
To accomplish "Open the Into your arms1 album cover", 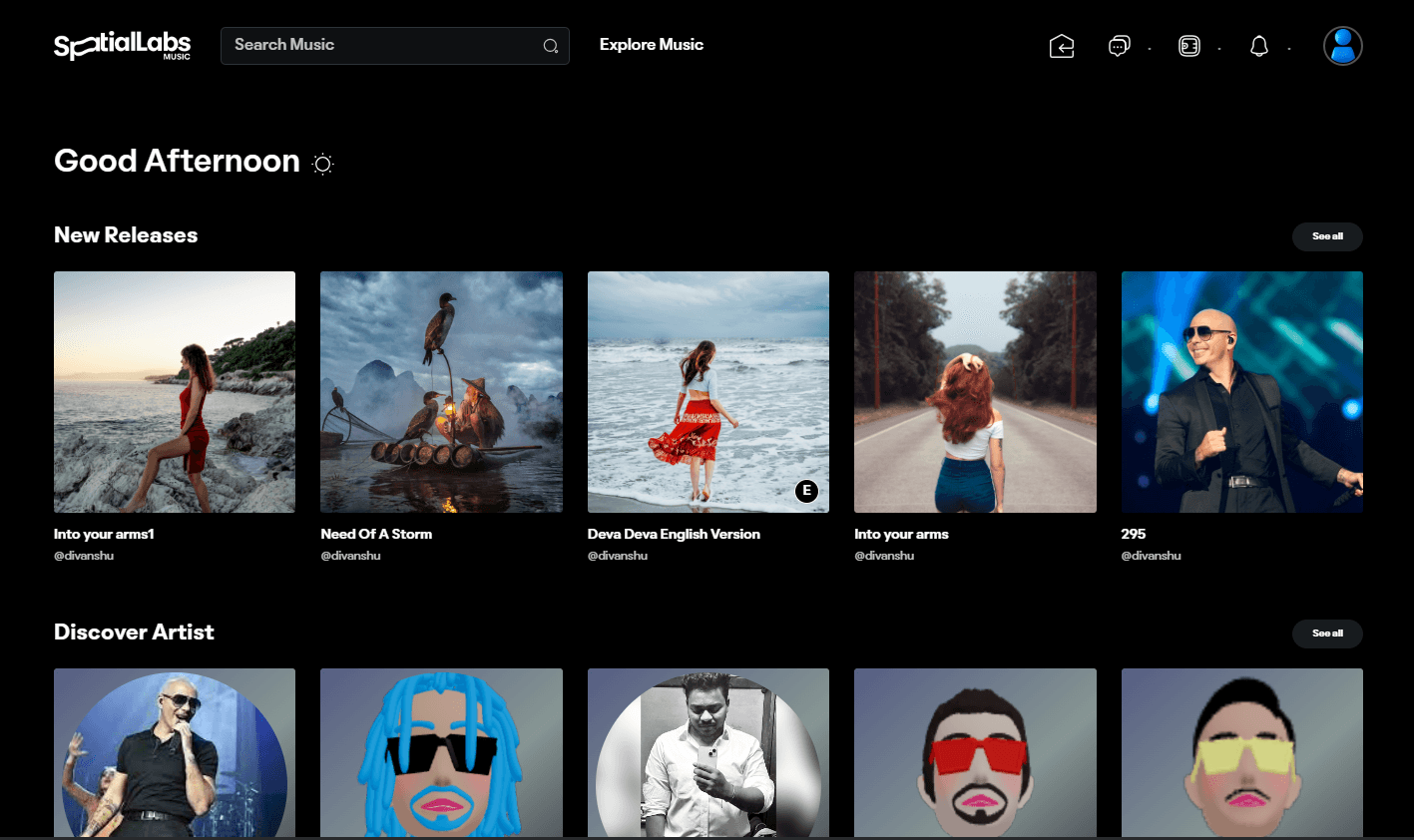I will click(175, 392).
